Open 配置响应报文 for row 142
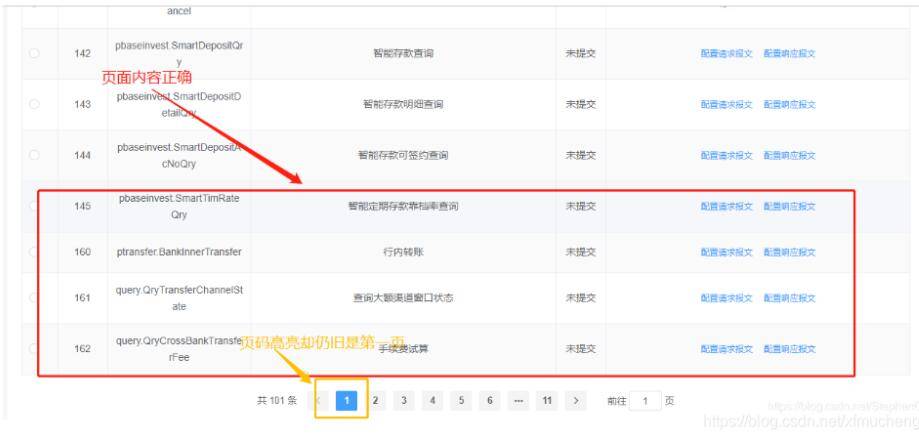Screen dimensions: 919x436 click(x=789, y=53)
